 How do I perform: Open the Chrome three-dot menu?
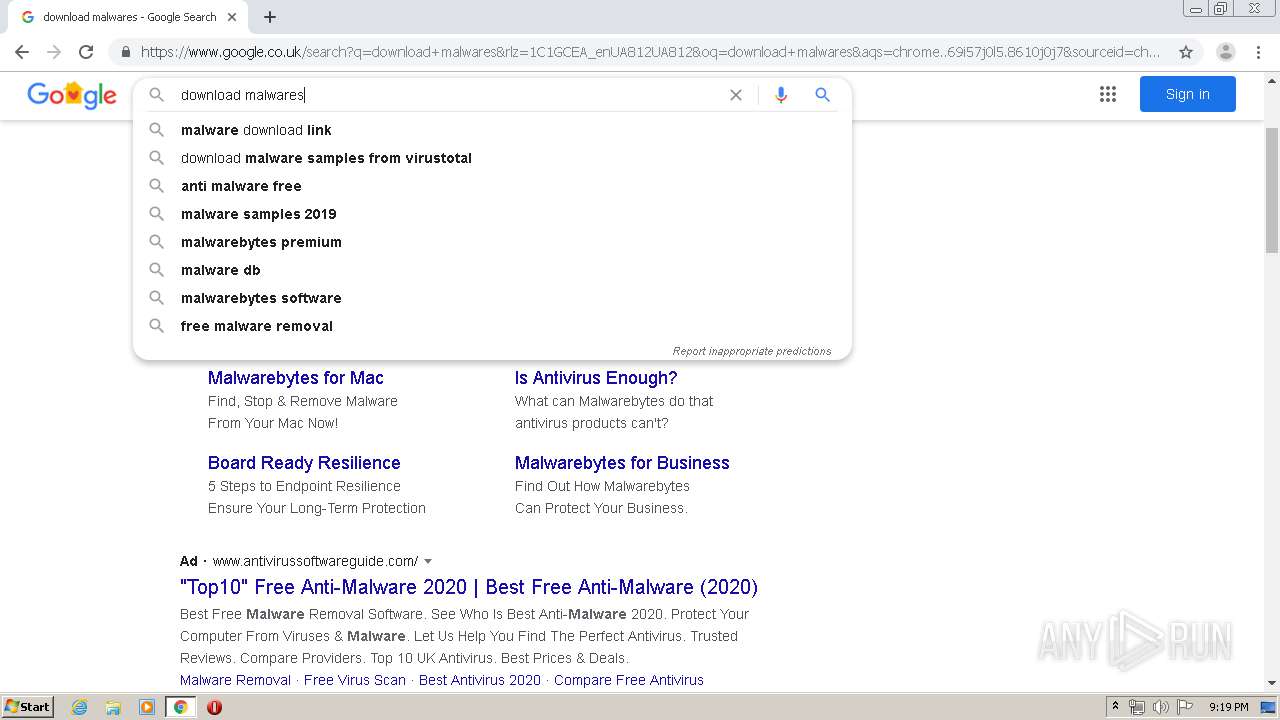(x=1258, y=52)
